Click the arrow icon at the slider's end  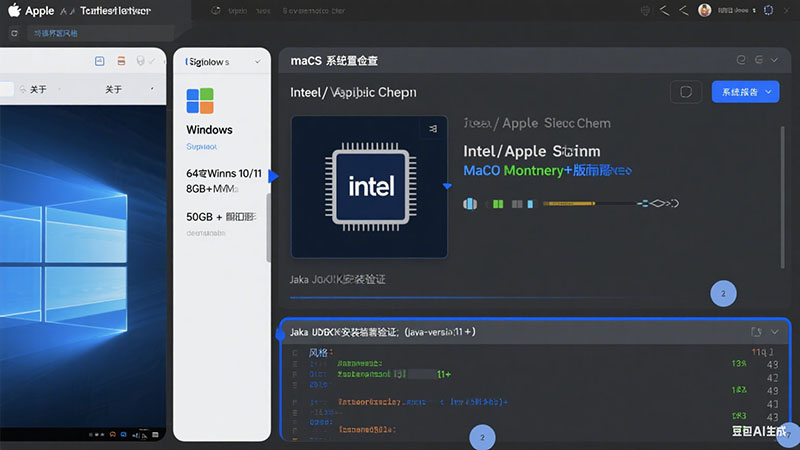658,204
